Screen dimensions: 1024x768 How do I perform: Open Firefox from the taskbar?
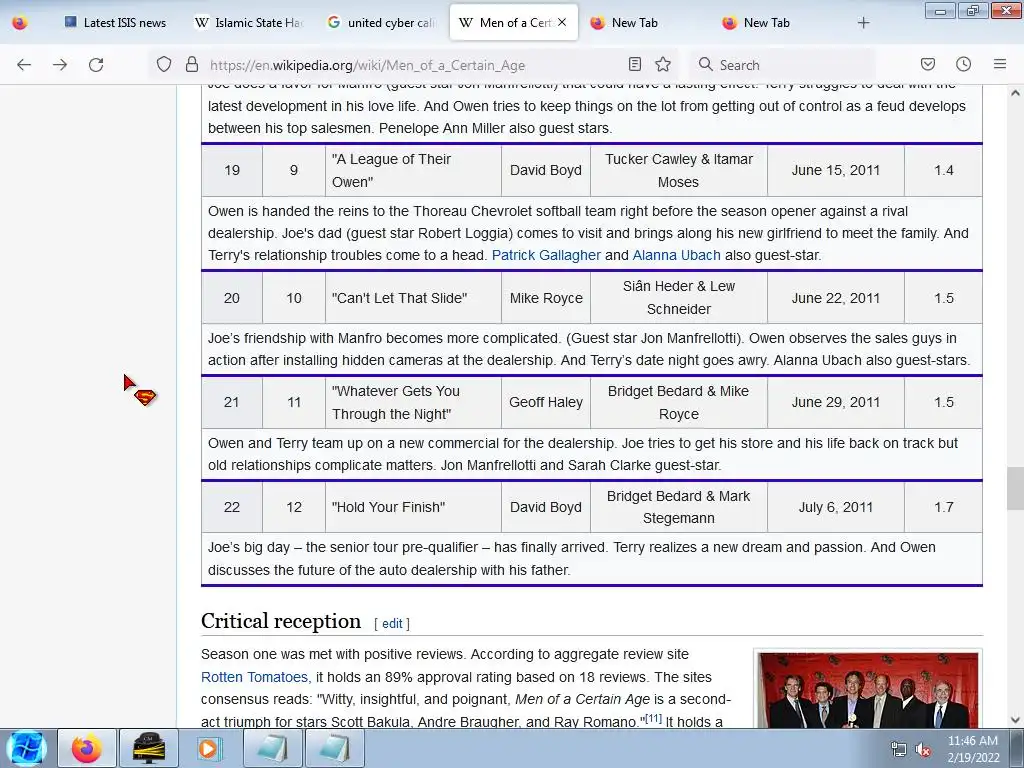pyautogui.click(x=87, y=748)
